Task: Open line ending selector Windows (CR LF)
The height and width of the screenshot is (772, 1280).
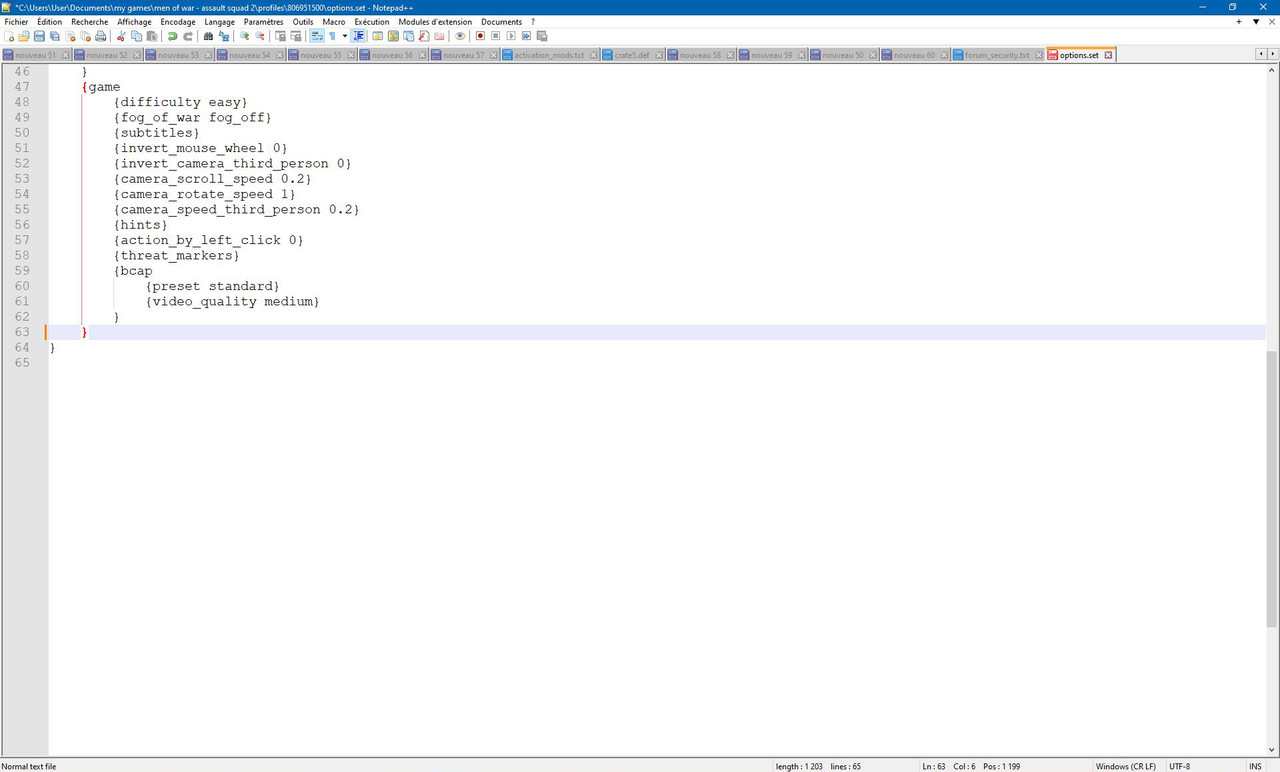Action: (x=1125, y=766)
